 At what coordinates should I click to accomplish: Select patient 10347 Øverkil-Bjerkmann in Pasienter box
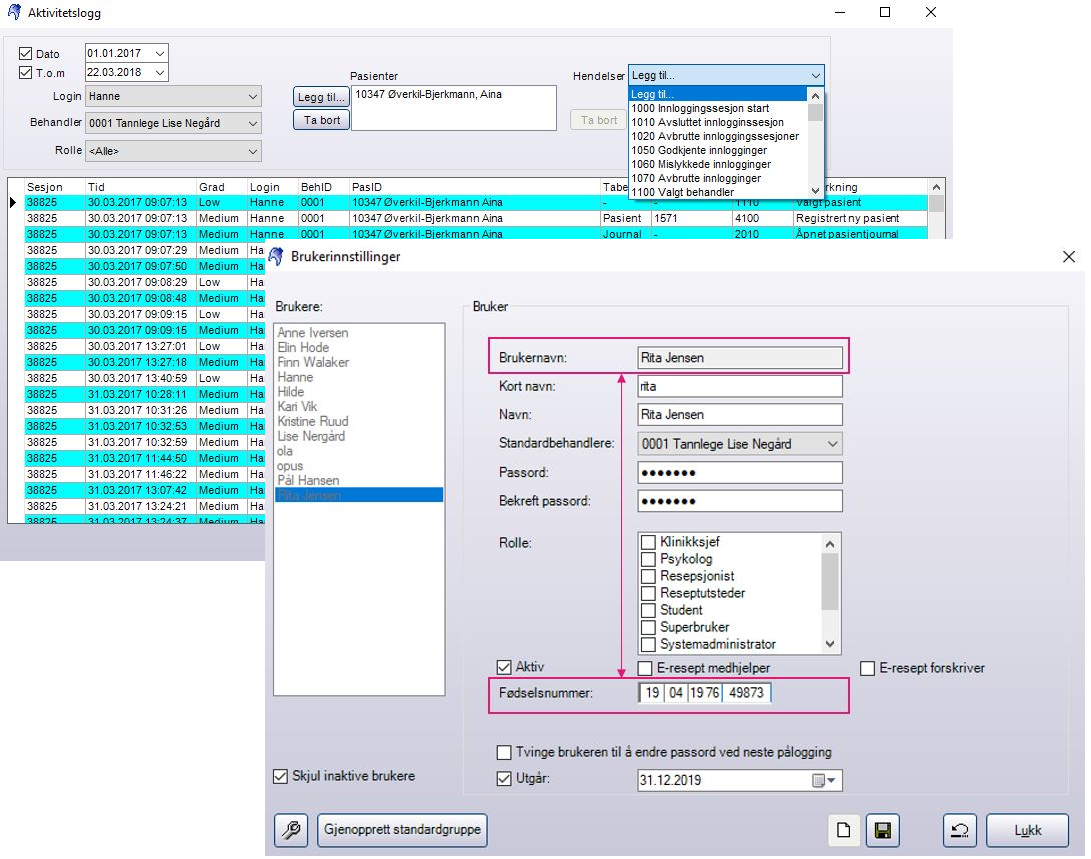[429, 95]
